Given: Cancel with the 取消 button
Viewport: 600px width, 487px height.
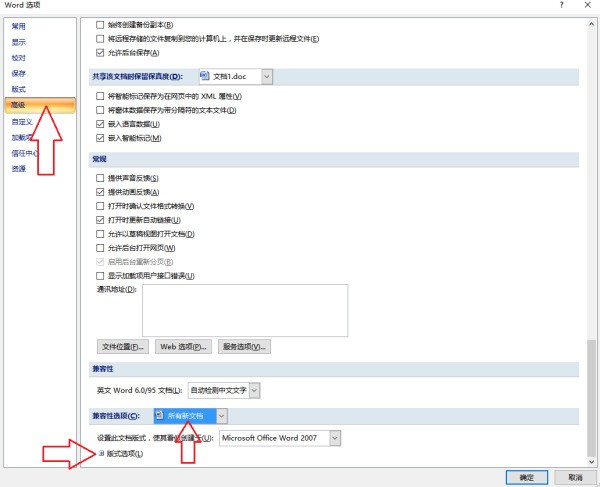Looking at the screenshot, I should click(x=575, y=477).
